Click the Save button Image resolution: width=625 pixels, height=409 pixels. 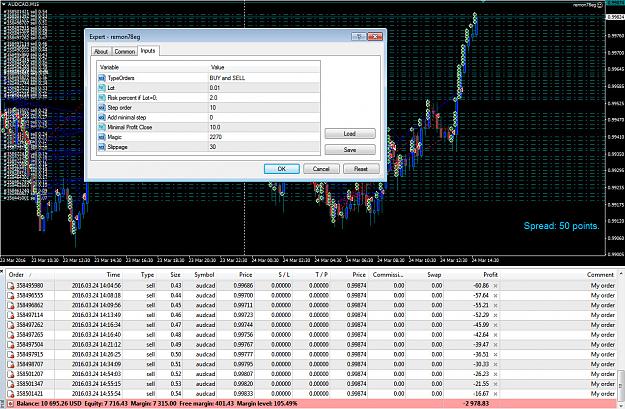pos(350,150)
